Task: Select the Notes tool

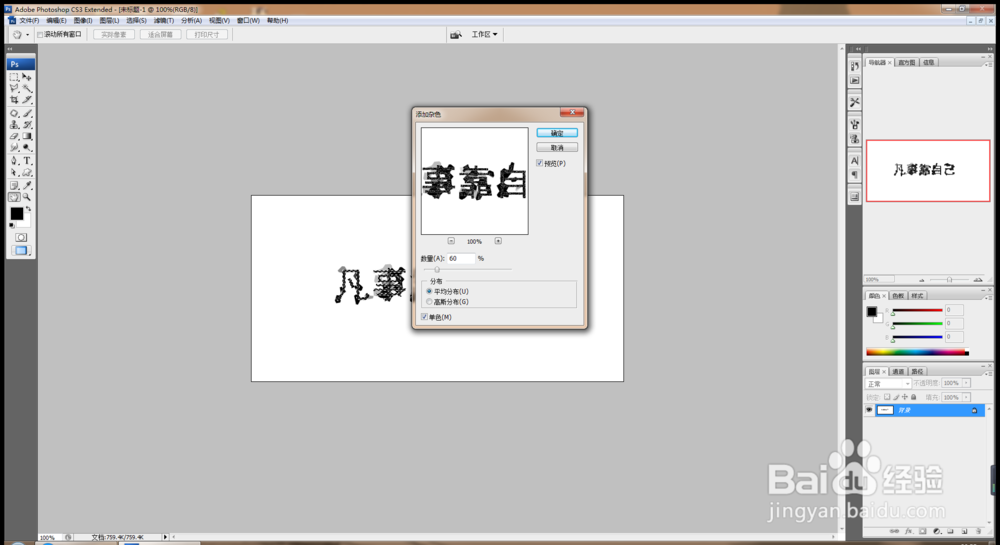Action: coord(14,185)
